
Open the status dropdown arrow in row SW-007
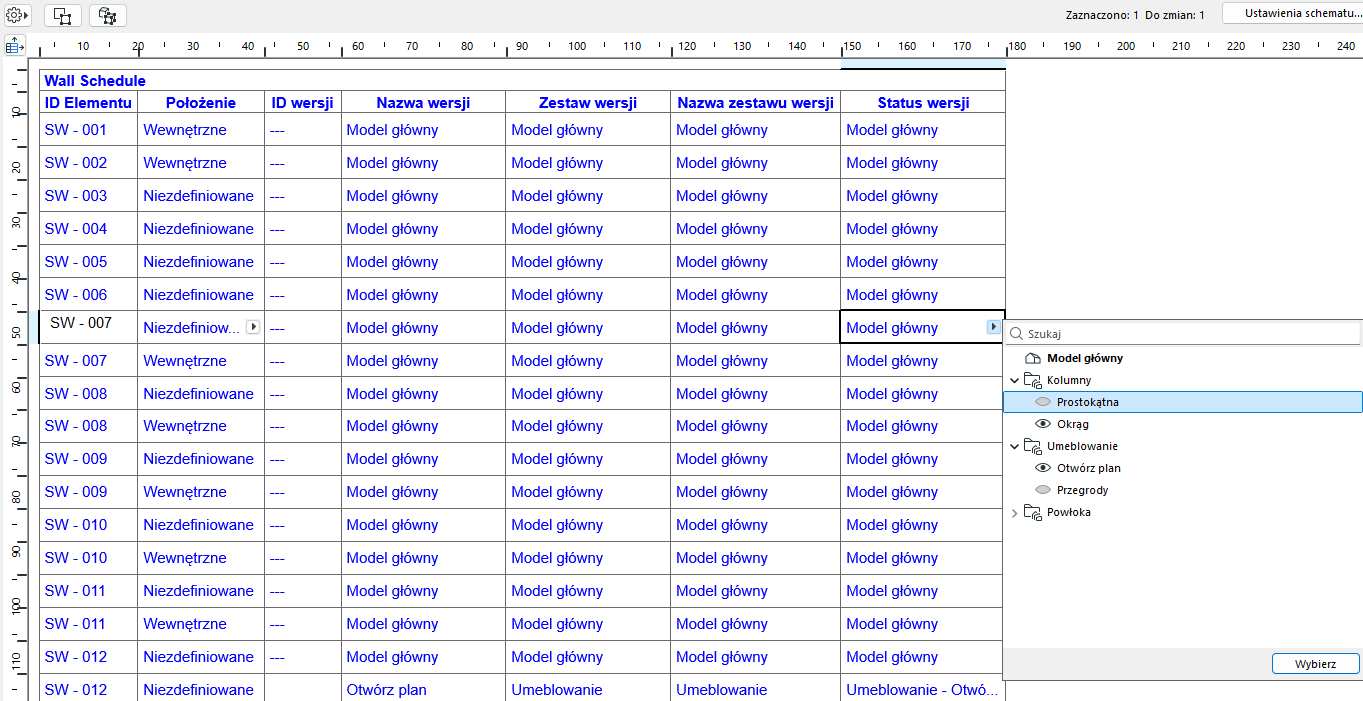(993, 326)
